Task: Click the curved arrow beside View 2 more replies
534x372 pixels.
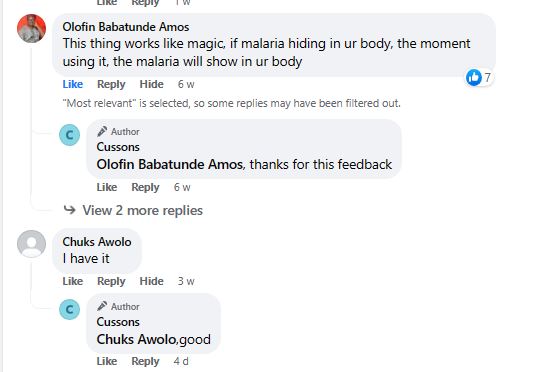Action: [x=69, y=210]
